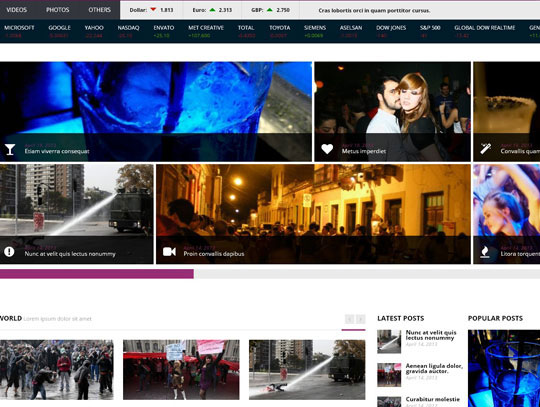The image size is (540, 407).
Task: Open Nunc at velit quis slider post
Action: [x=70, y=254]
